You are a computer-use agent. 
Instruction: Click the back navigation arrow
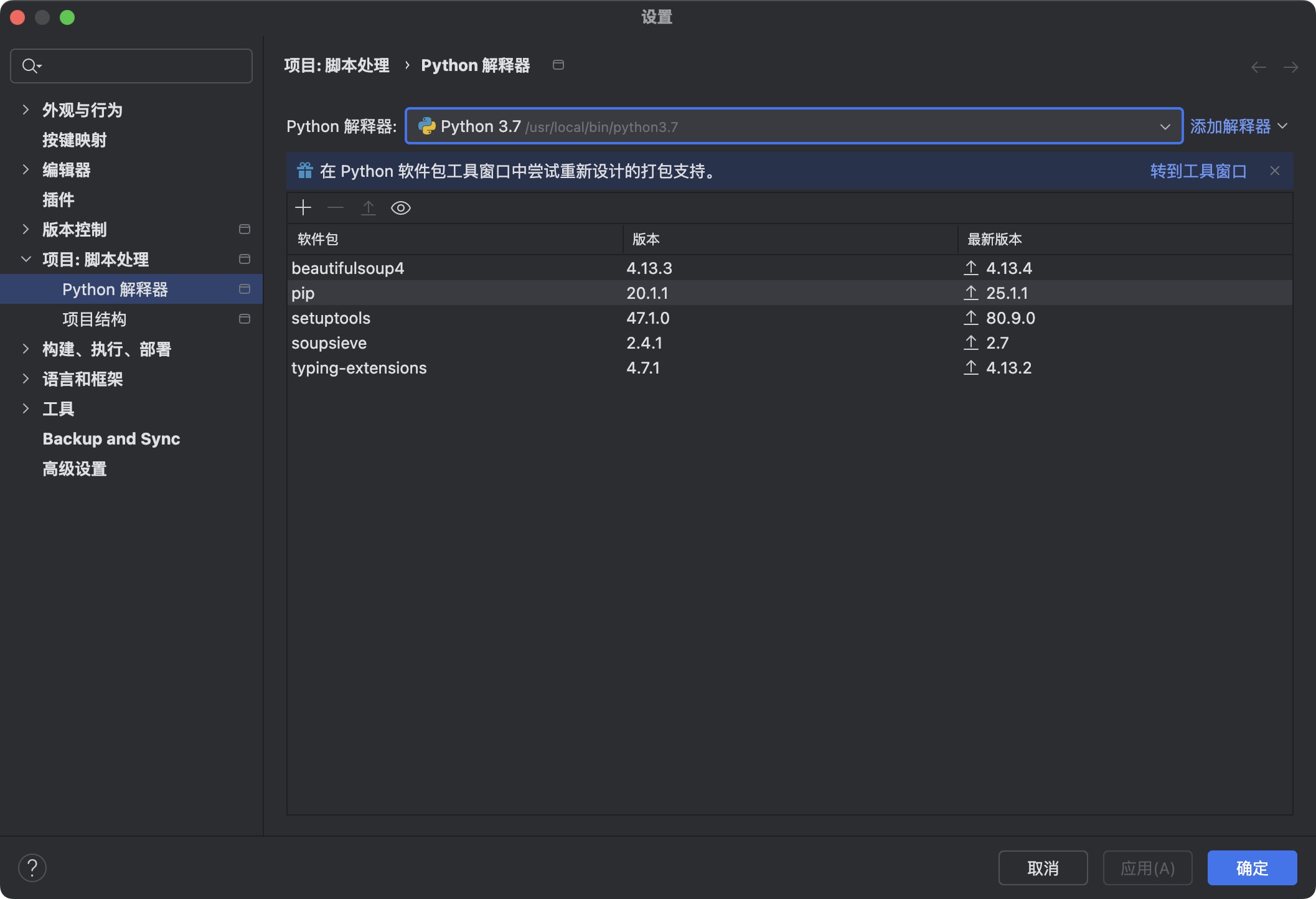(x=1258, y=67)
